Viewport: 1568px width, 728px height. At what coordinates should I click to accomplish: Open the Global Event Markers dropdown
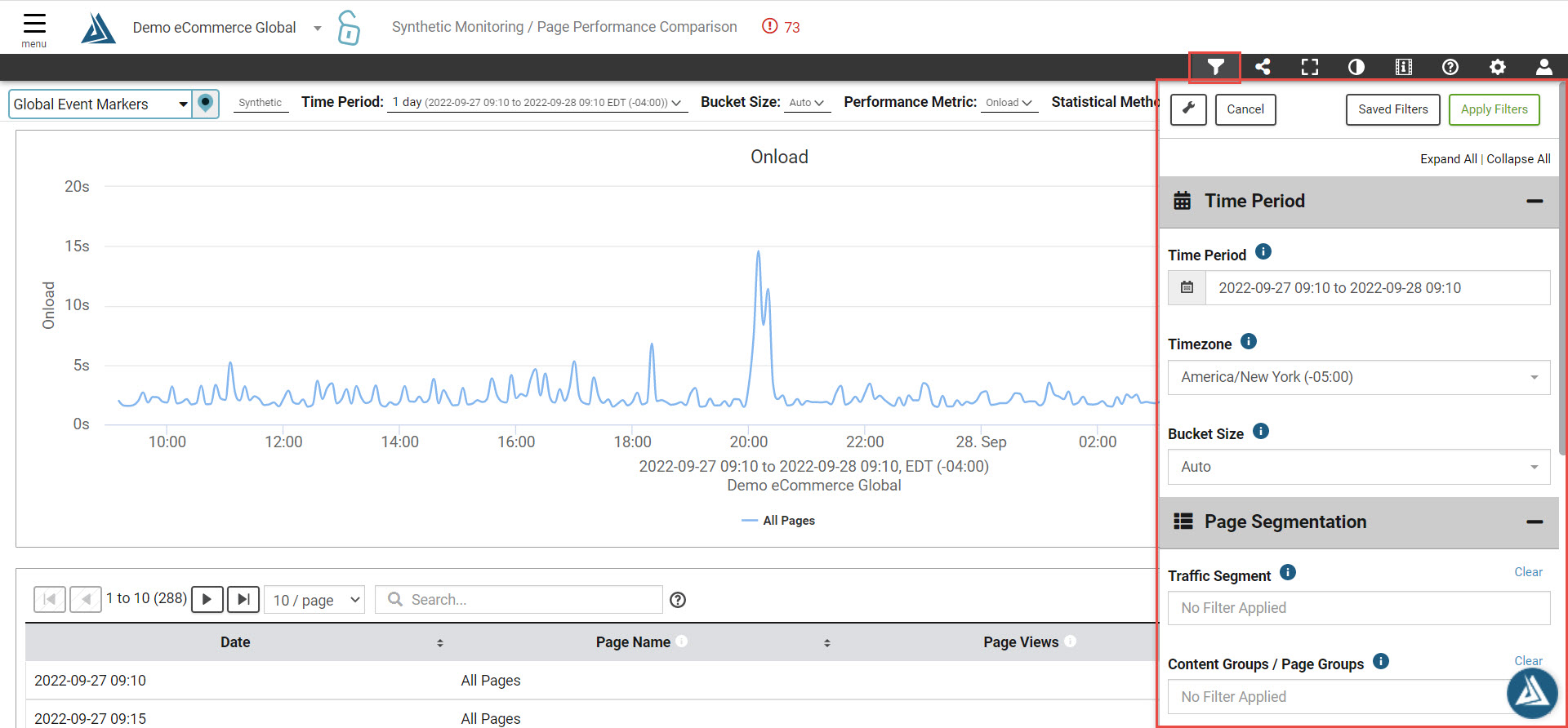[100, 104]
